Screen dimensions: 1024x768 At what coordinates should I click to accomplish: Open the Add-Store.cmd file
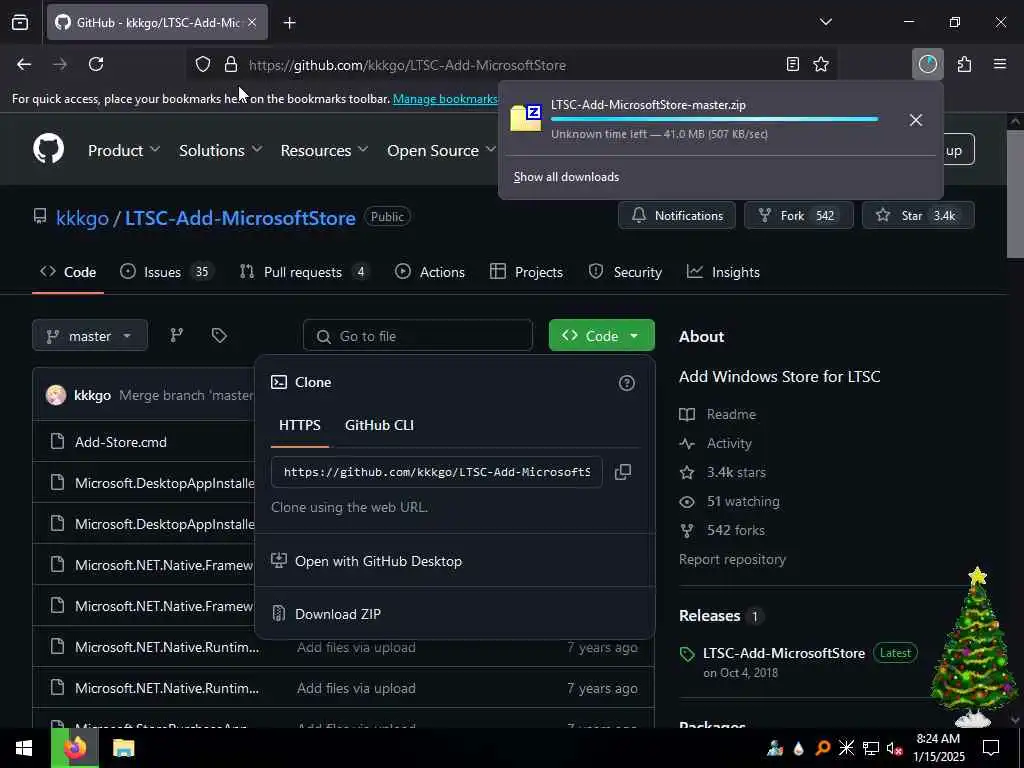coord(121,442)
